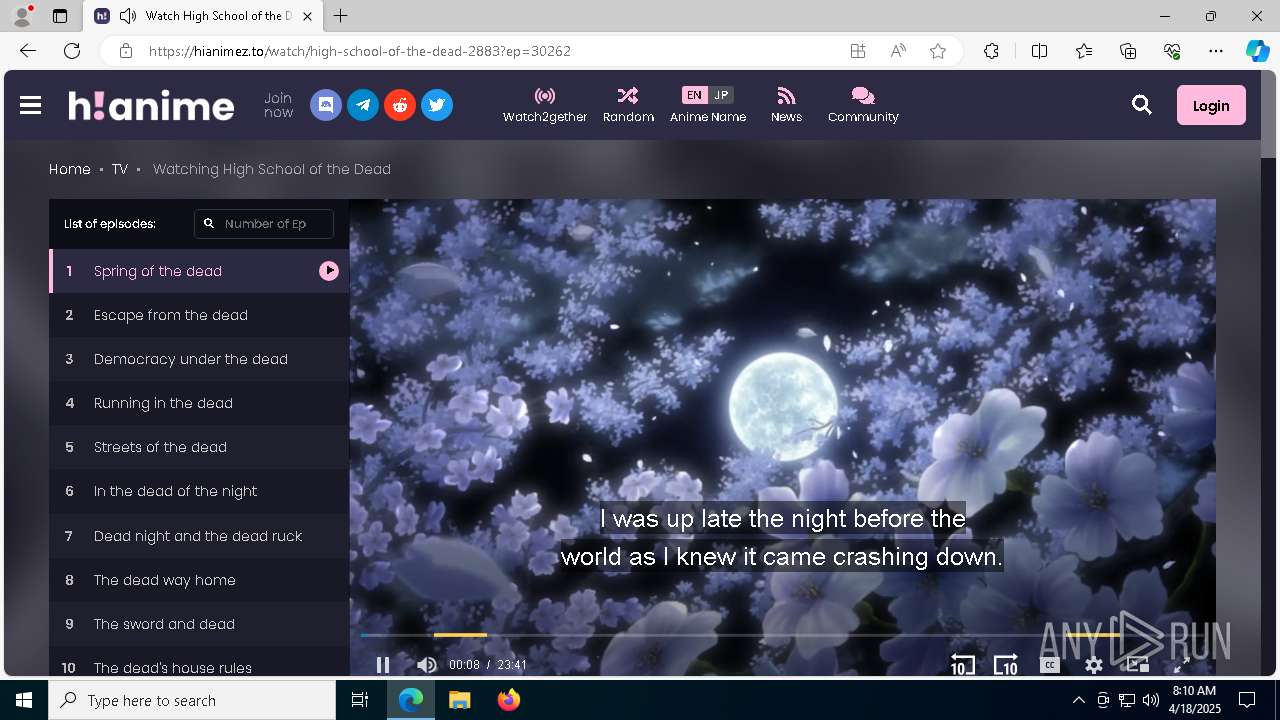Image resolution: width=1280 pixels, height=720 pixels.
Task: Select episode 8 The dead way home
Action: [199, 580]
